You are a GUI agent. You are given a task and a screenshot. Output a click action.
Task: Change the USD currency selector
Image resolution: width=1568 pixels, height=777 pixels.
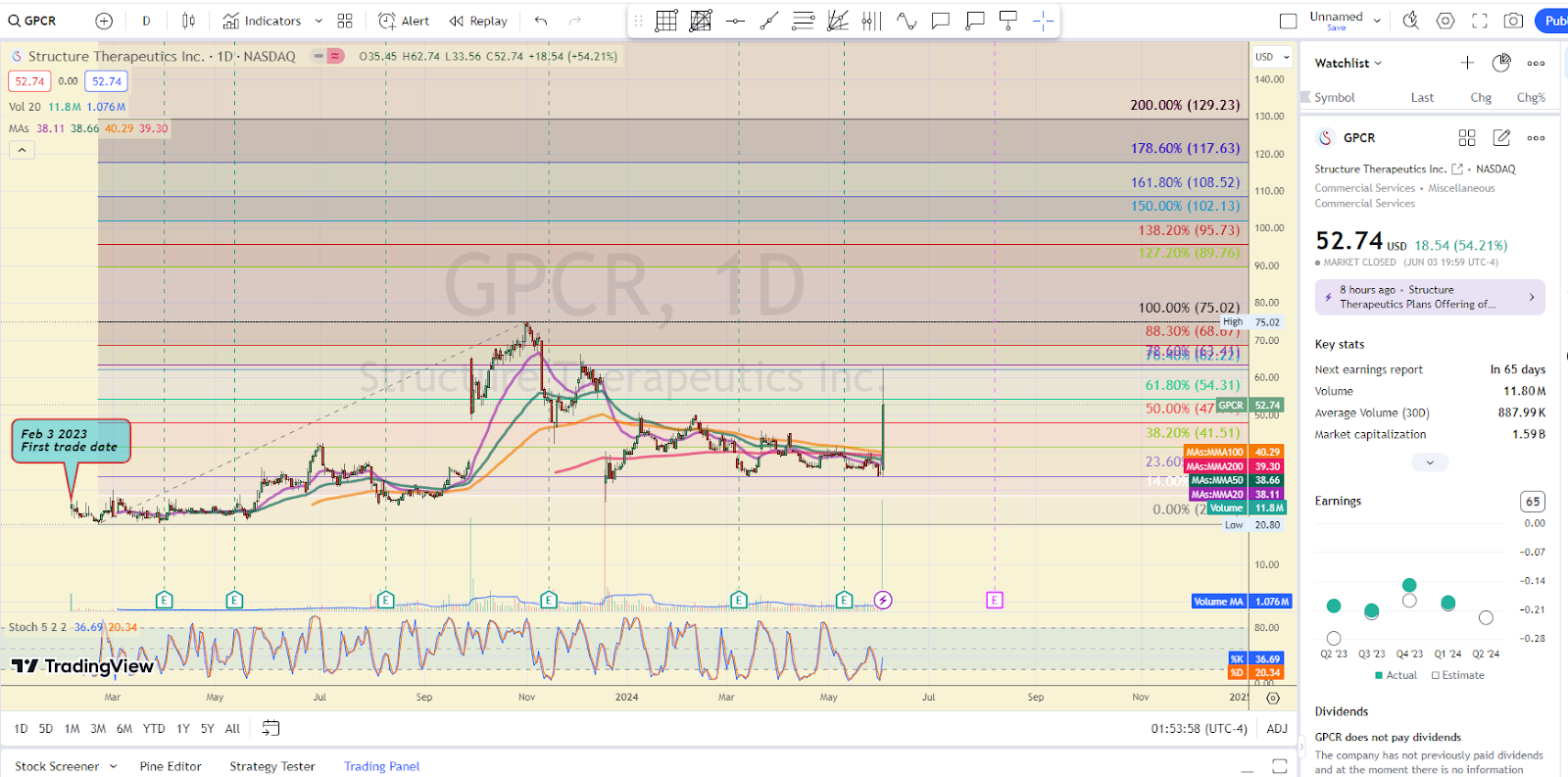pos(1272,57)
